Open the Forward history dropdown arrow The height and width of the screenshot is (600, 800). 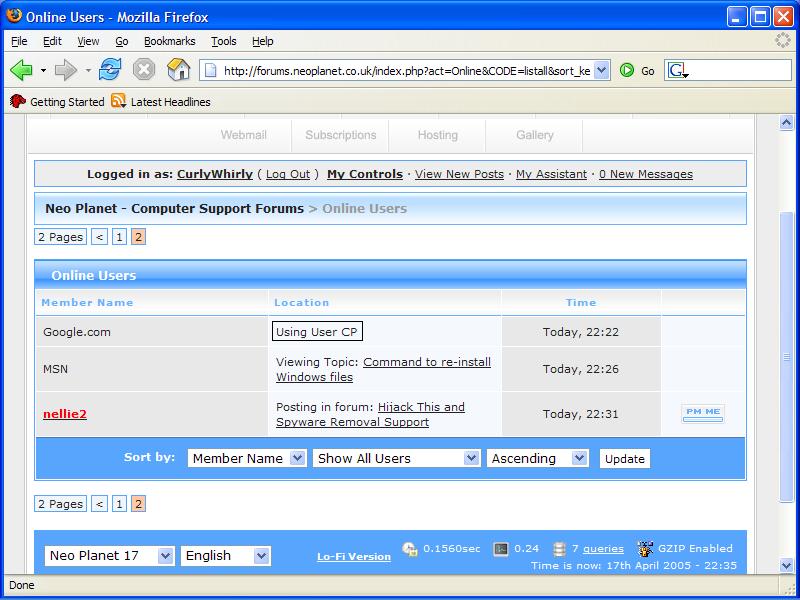pos(88,70)
